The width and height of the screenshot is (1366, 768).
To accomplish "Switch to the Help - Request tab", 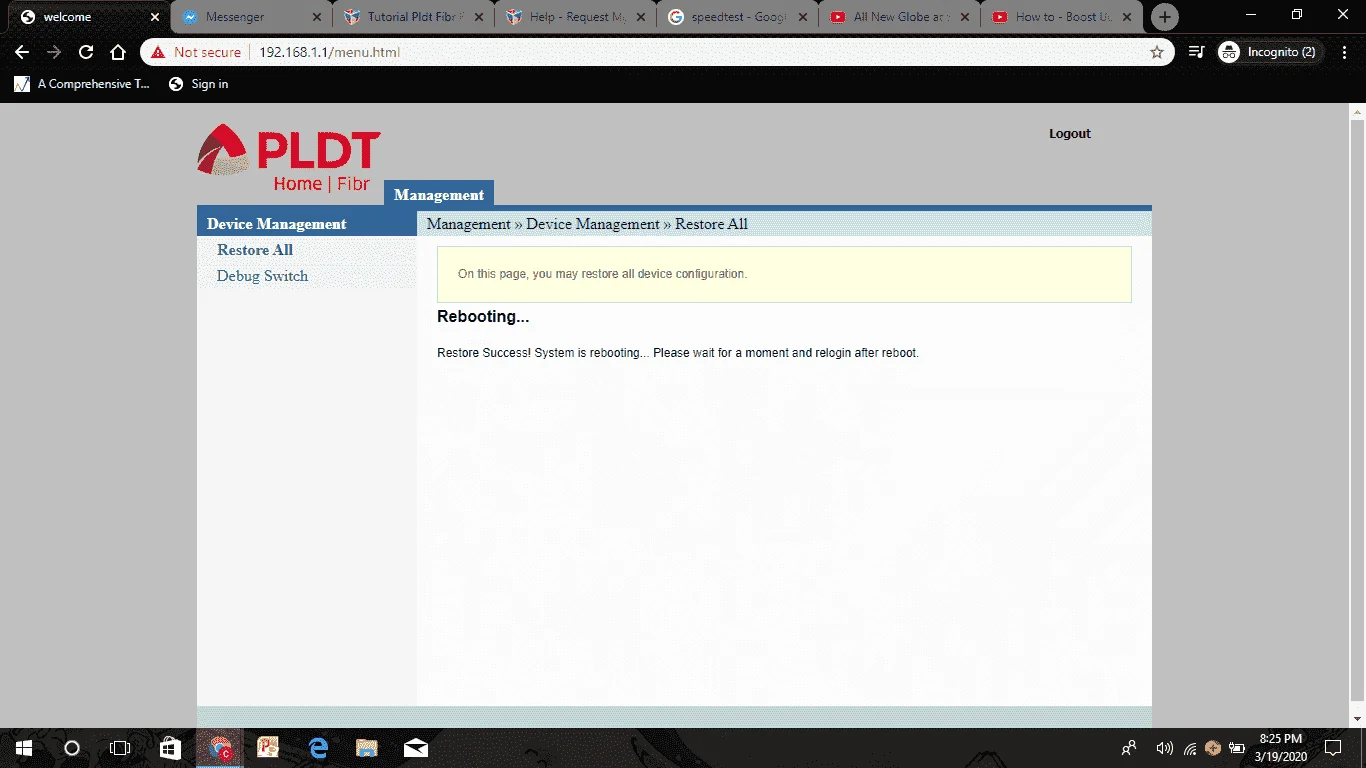I will 577,17.
